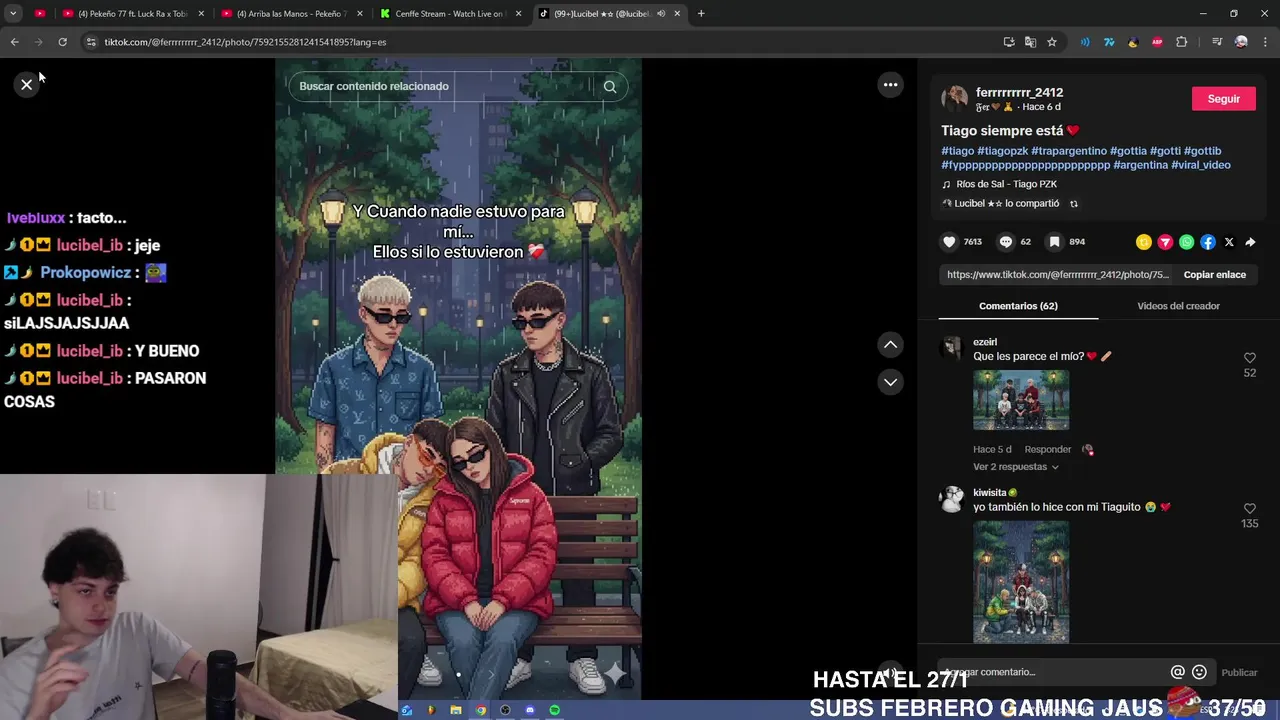Open the browser profile avatar

1241,42
